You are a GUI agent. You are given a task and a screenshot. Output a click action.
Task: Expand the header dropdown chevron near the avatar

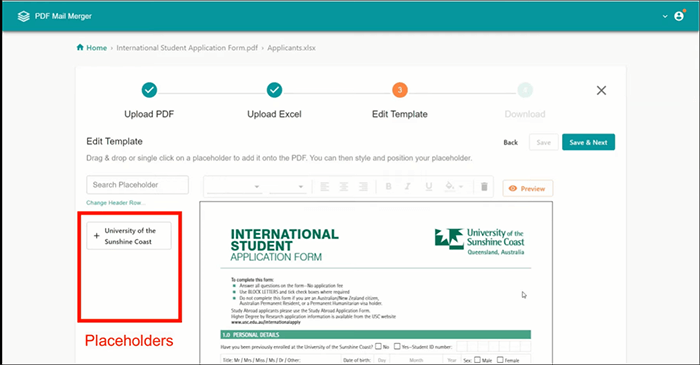(665, 17)
